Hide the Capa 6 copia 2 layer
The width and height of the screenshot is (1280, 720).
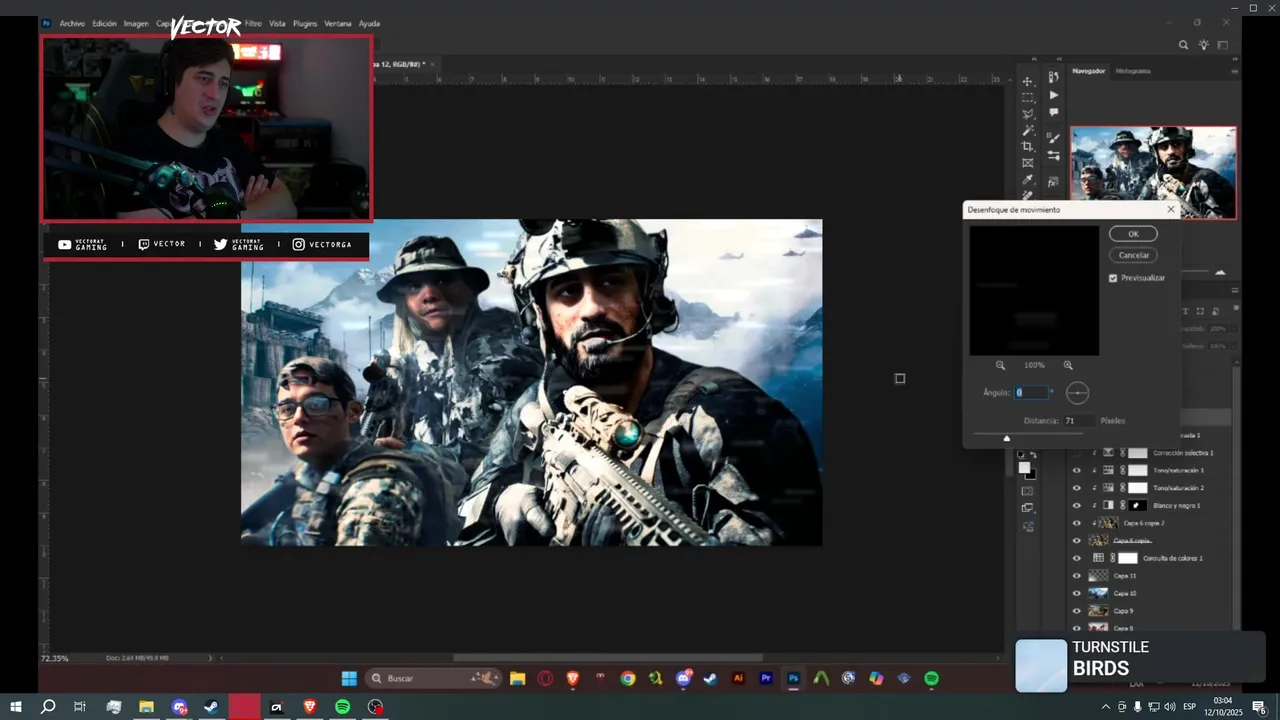1077,523
